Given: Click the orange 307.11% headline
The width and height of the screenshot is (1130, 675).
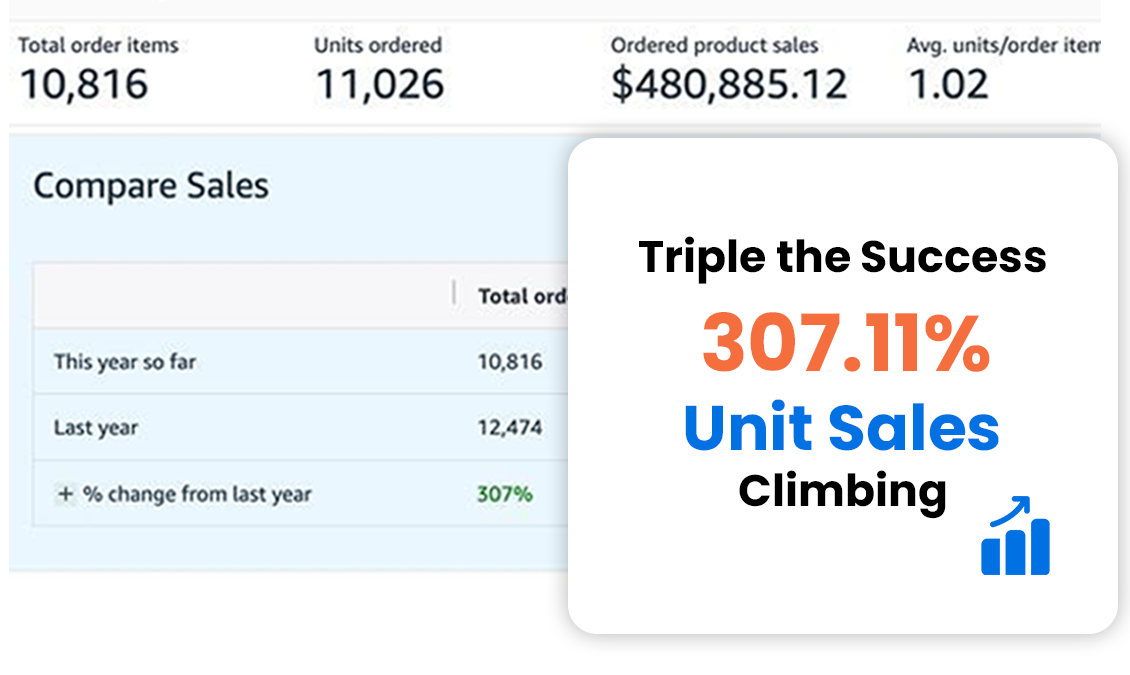Looking at the screenshot, I should point(845,343).
